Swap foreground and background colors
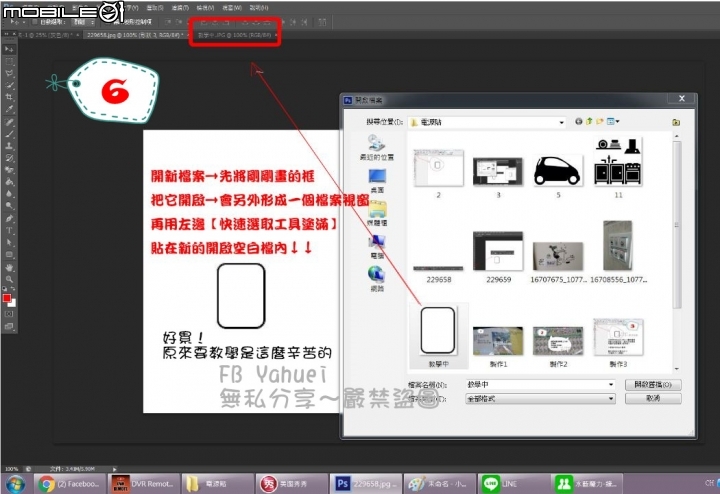The image size is (720, 494). click(13, 289)
